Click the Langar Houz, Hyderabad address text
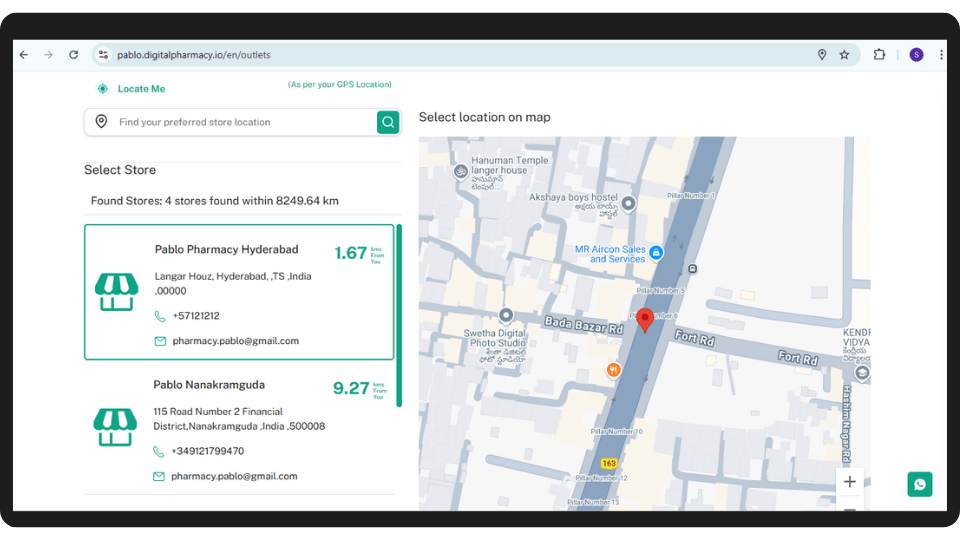Image resolution: width=960 pixels, height=540 pixels. point(233,283)
